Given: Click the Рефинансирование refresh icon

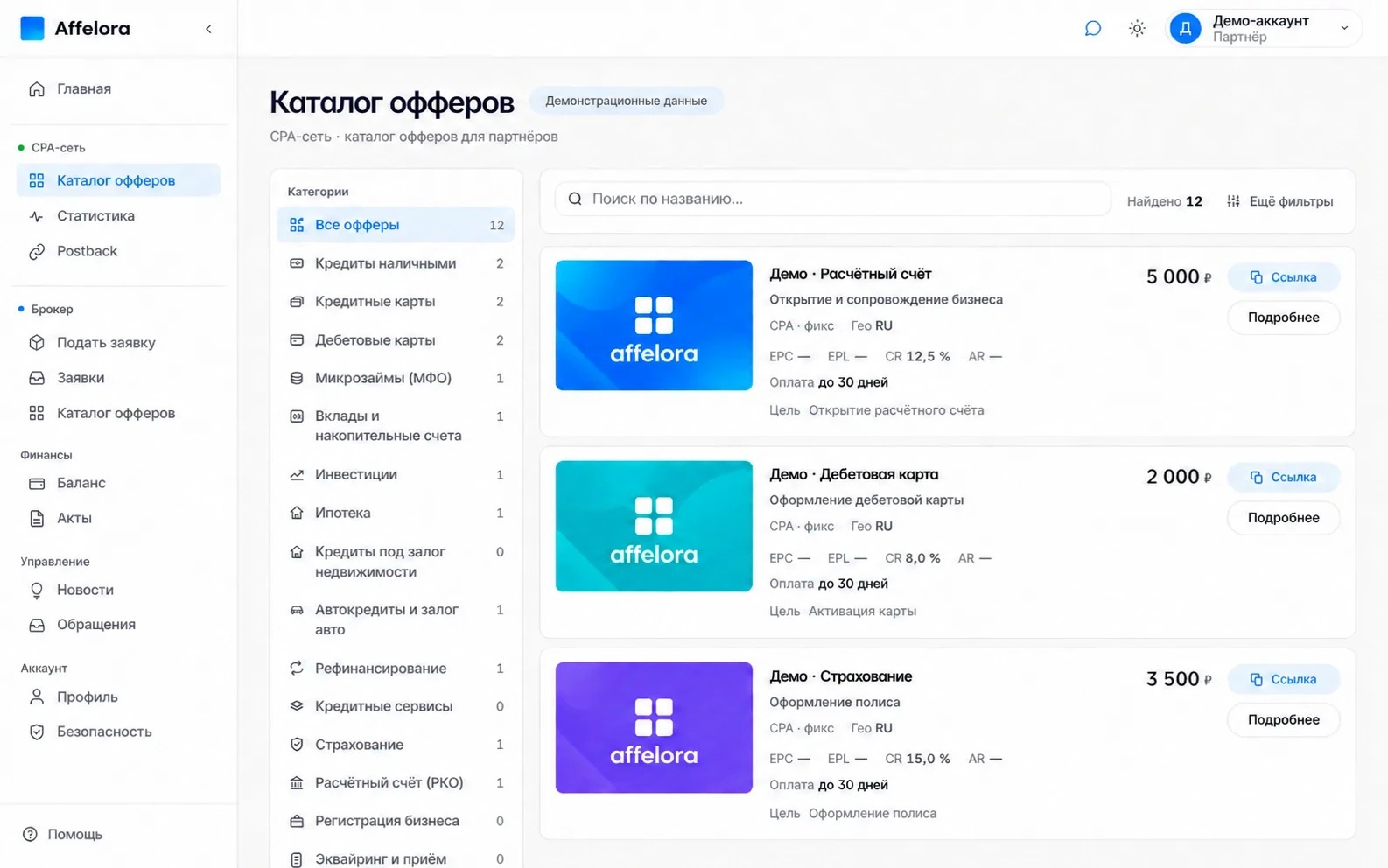Looking at the screenshot, I should click(x=297, y=668).
